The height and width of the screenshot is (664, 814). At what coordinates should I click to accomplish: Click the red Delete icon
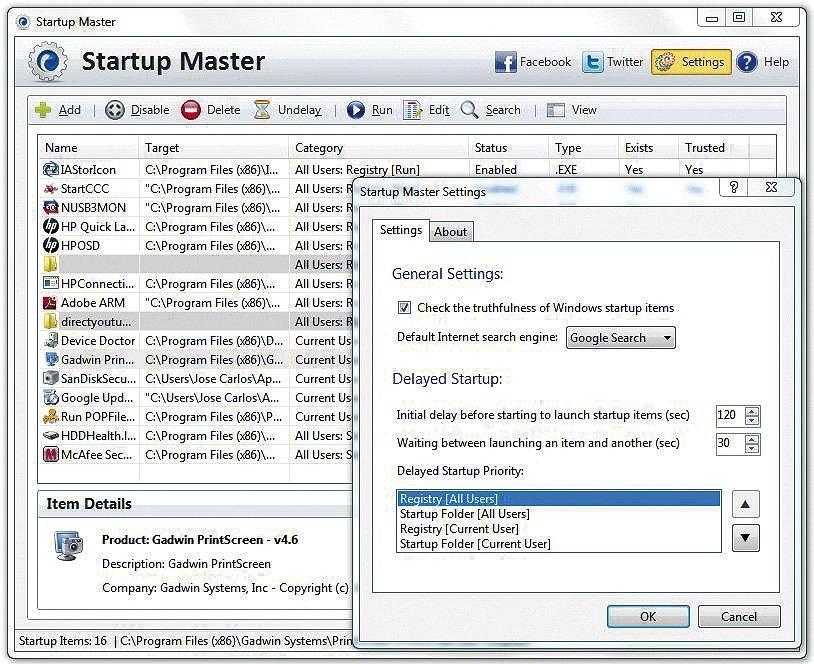pyautogui.click(x=191, y=110)
